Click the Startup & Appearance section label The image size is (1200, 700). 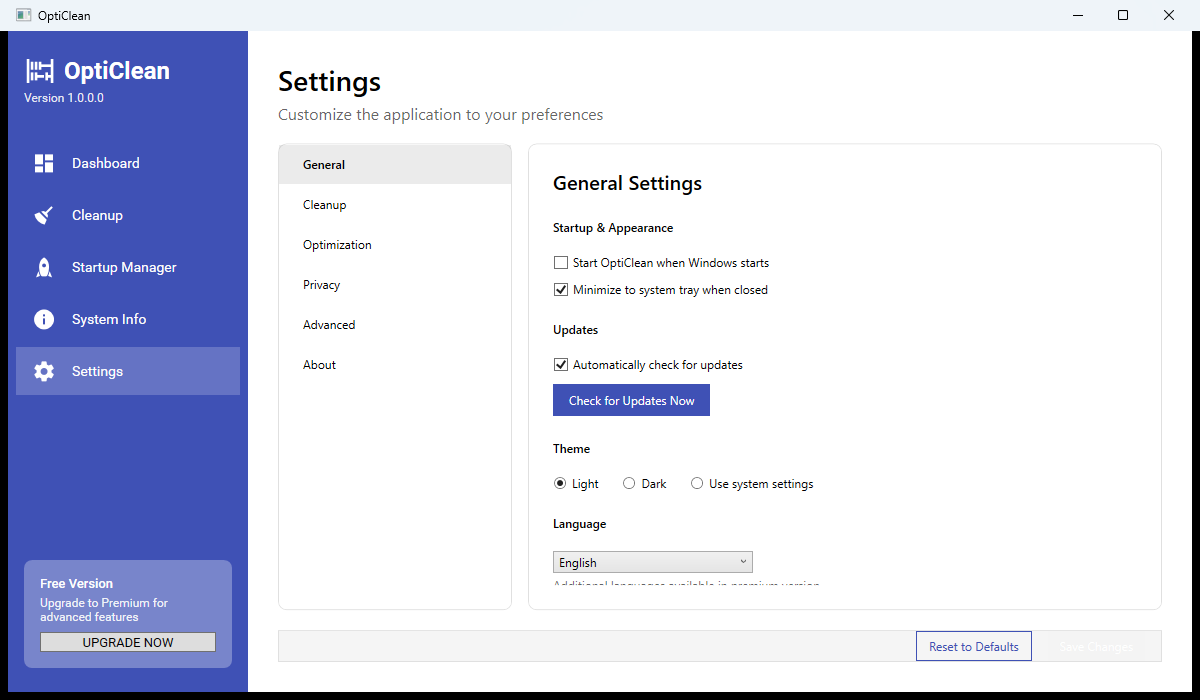tap(613, 228)
